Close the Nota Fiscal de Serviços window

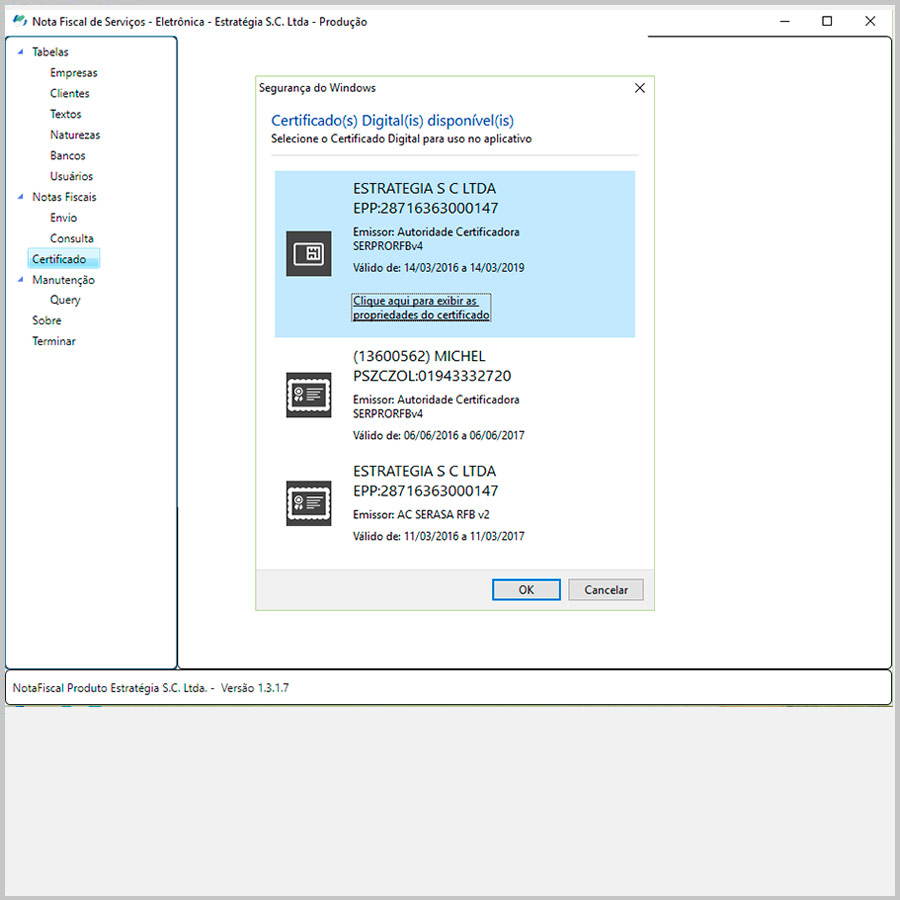(x=870, y=21)
